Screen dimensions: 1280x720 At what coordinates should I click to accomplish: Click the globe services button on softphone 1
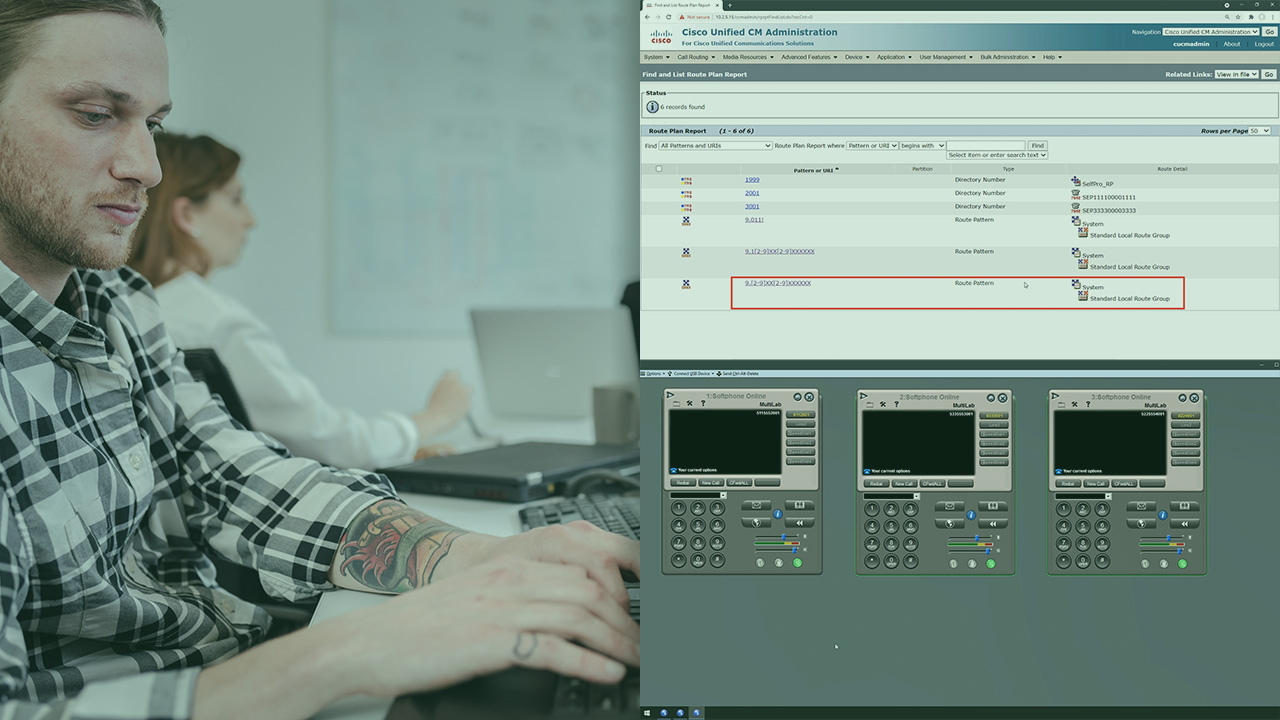(756, 522)
